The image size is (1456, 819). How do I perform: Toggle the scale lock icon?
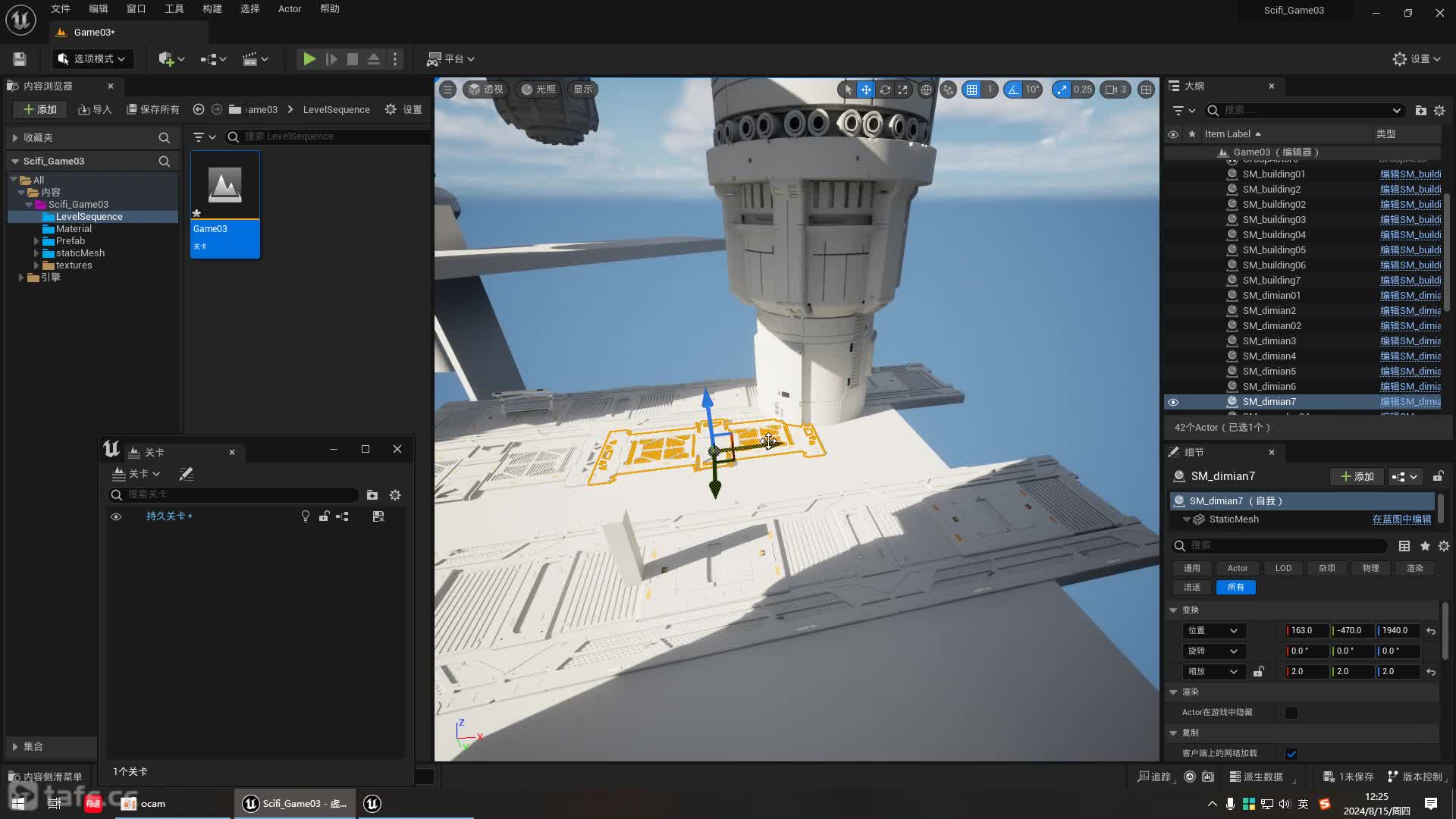(1259, 672)
